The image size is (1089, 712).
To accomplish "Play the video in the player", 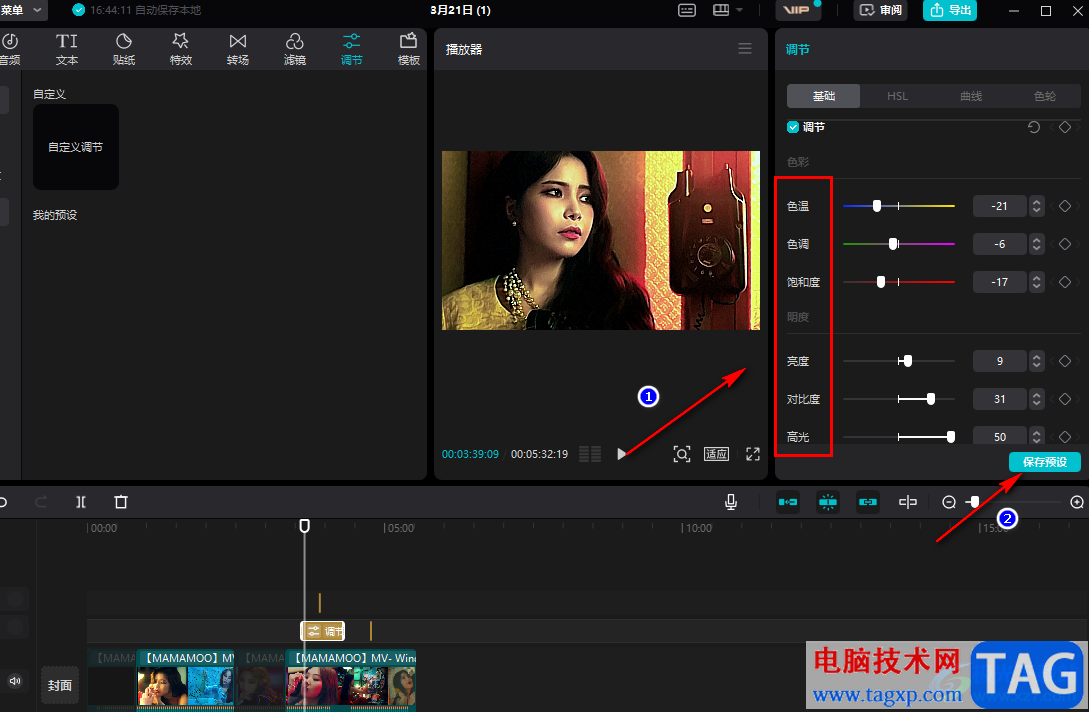I will pyautogui.click(x=622, y=454).
